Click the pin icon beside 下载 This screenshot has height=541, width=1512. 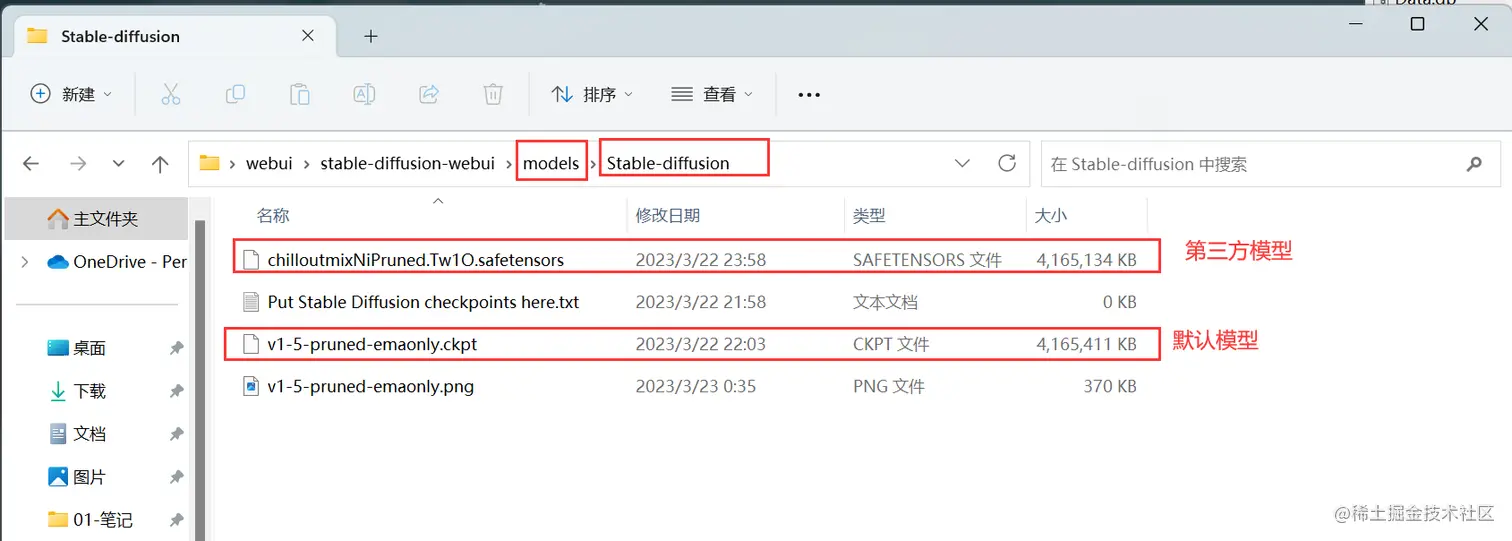pyautogui.click(x=176, y=391)
